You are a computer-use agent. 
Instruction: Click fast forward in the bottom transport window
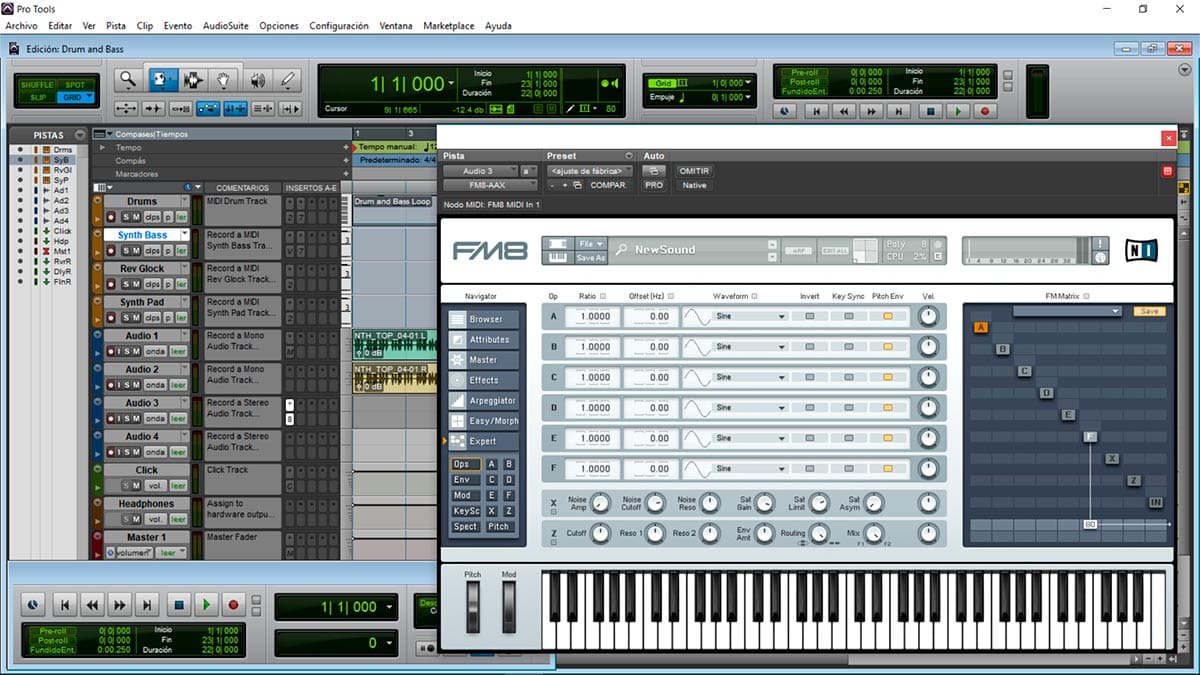[x=120, y=605]
